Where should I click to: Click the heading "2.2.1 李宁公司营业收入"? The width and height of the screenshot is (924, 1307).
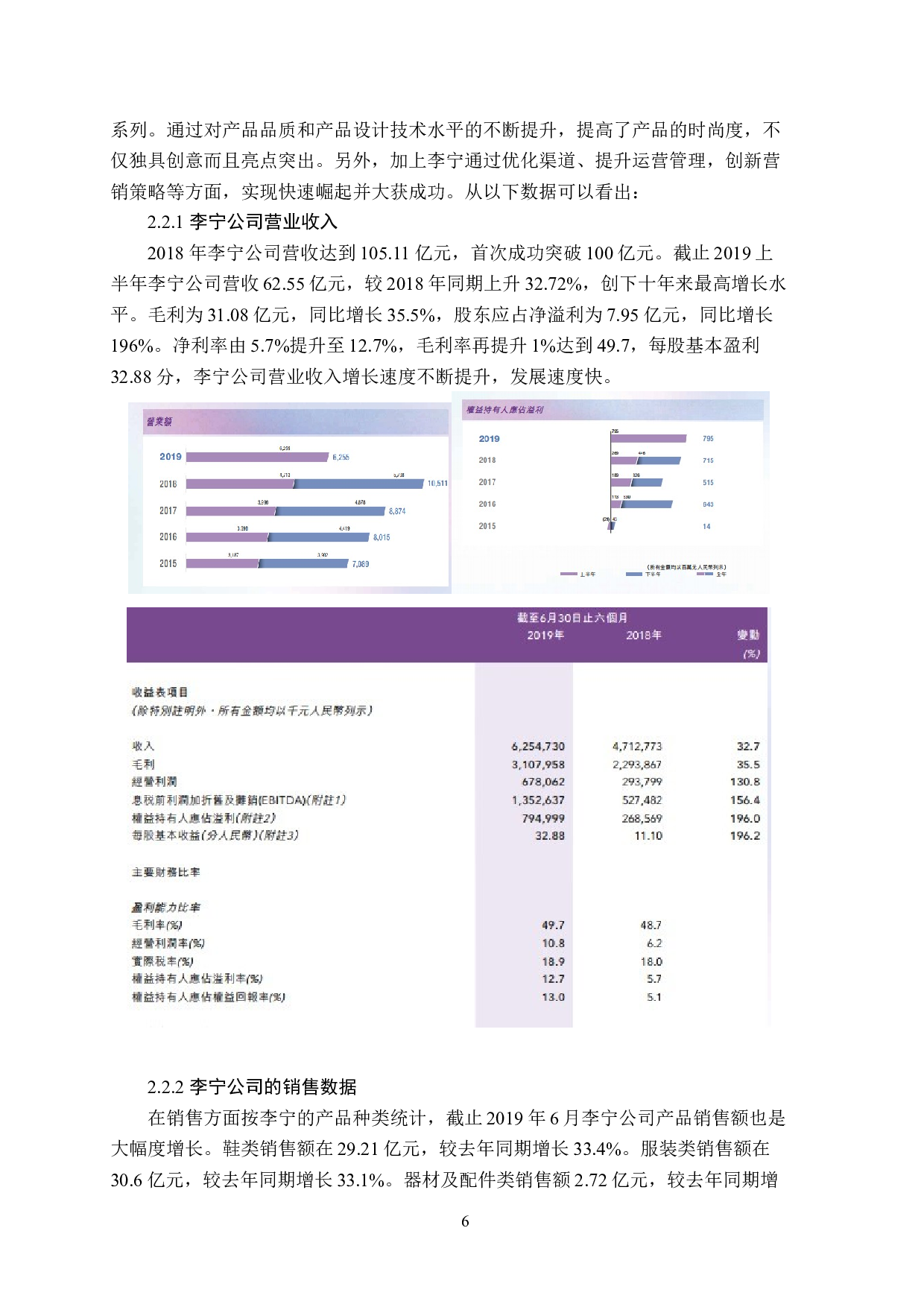pos(242,222)
